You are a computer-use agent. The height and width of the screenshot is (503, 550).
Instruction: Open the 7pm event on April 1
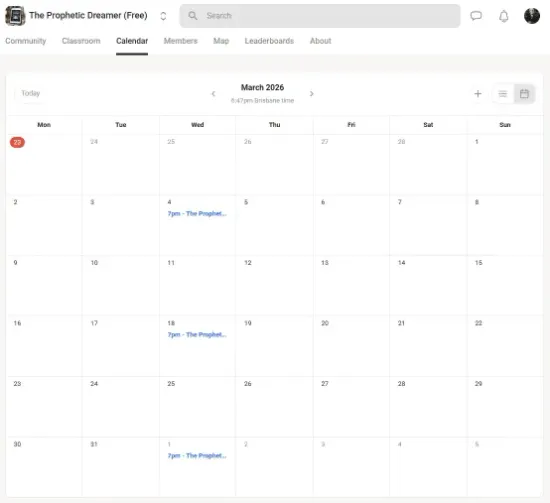tap(197, 456)
